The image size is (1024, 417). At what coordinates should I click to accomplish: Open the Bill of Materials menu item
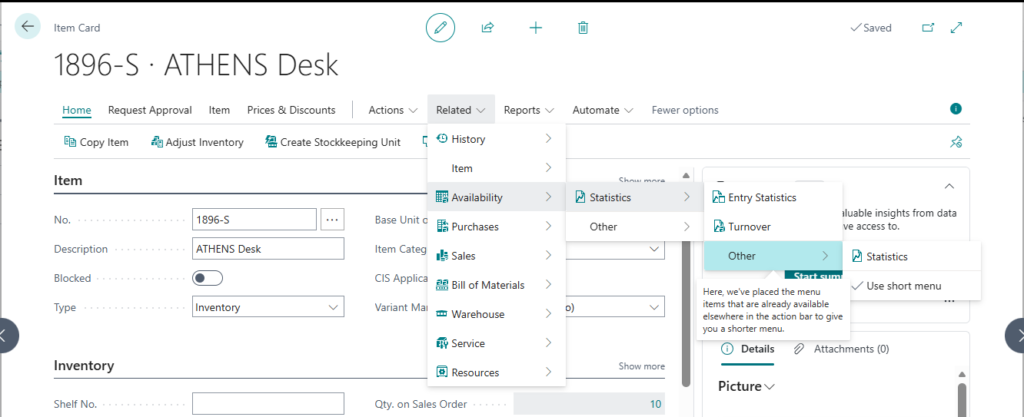coord(487,285)
